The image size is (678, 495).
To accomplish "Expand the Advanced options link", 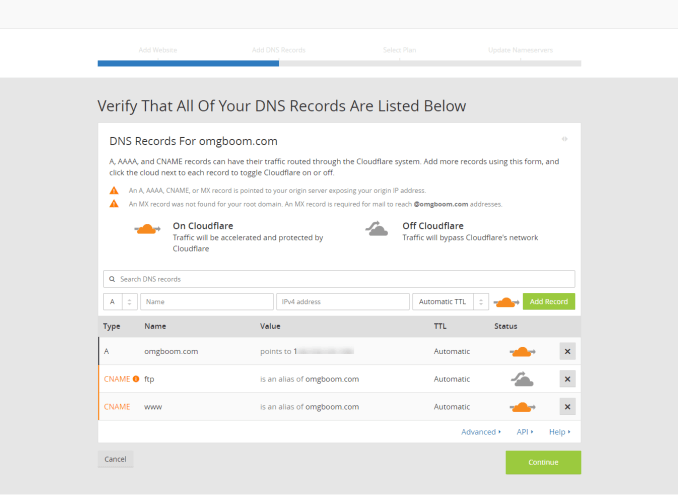I will click(481, 432).
